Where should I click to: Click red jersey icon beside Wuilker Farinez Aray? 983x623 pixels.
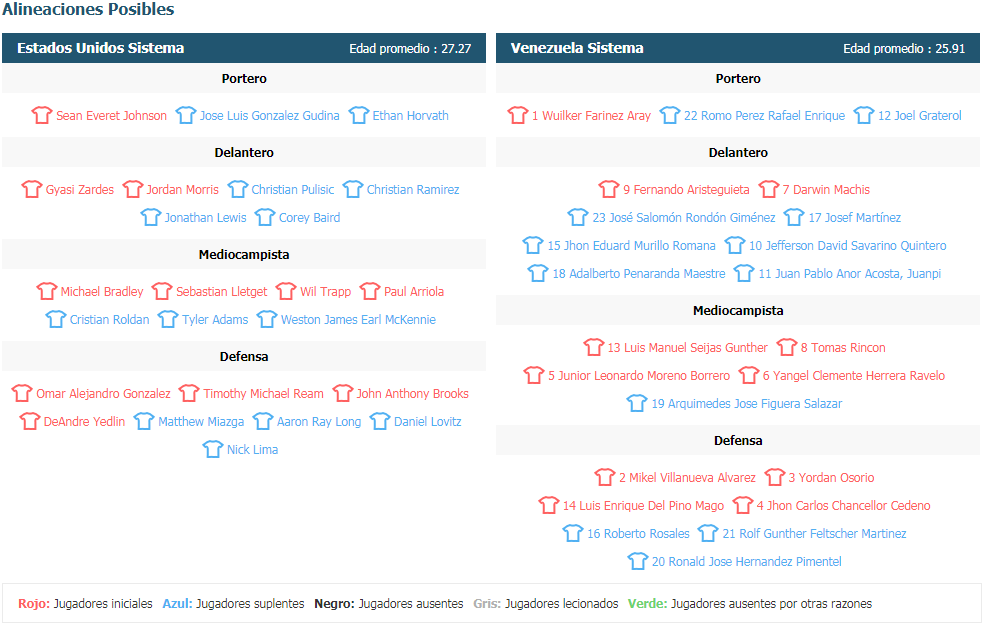pos(518,115)
